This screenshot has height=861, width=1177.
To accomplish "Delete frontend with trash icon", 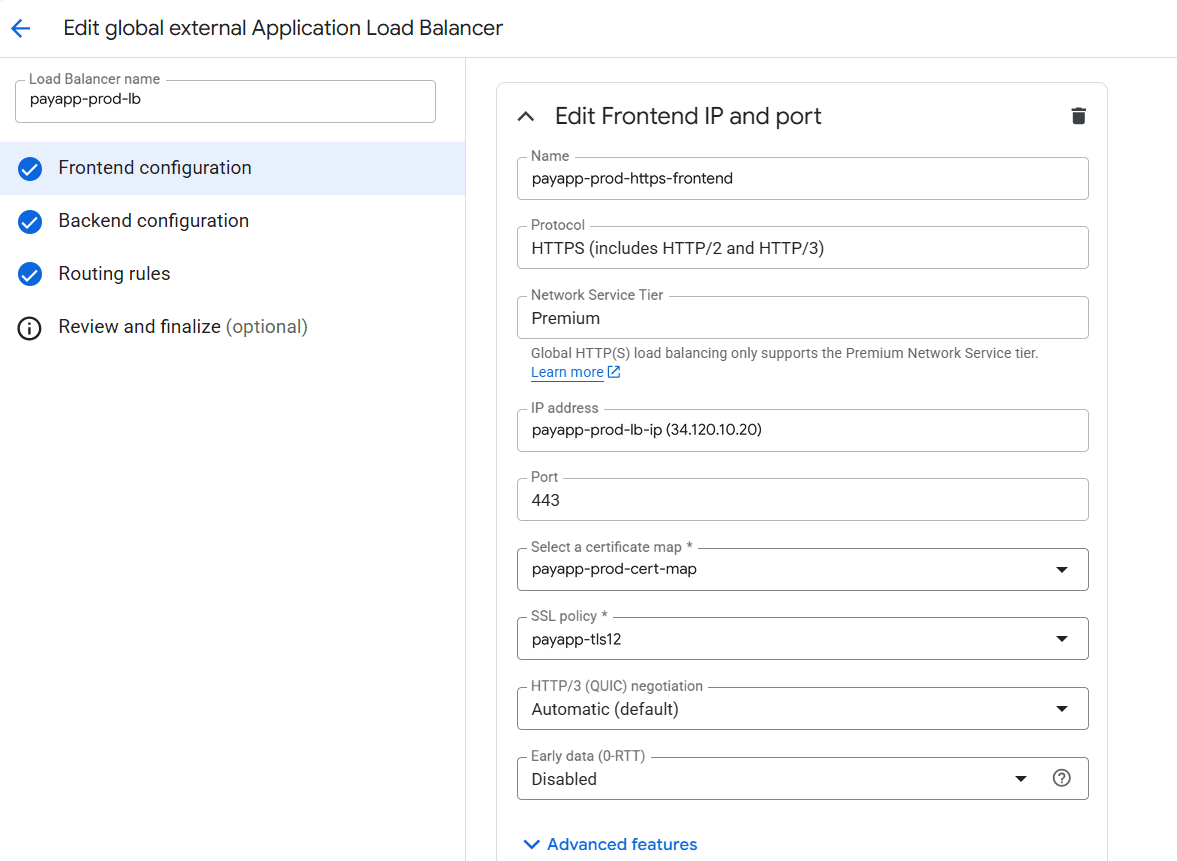I will pos(1078,116).
